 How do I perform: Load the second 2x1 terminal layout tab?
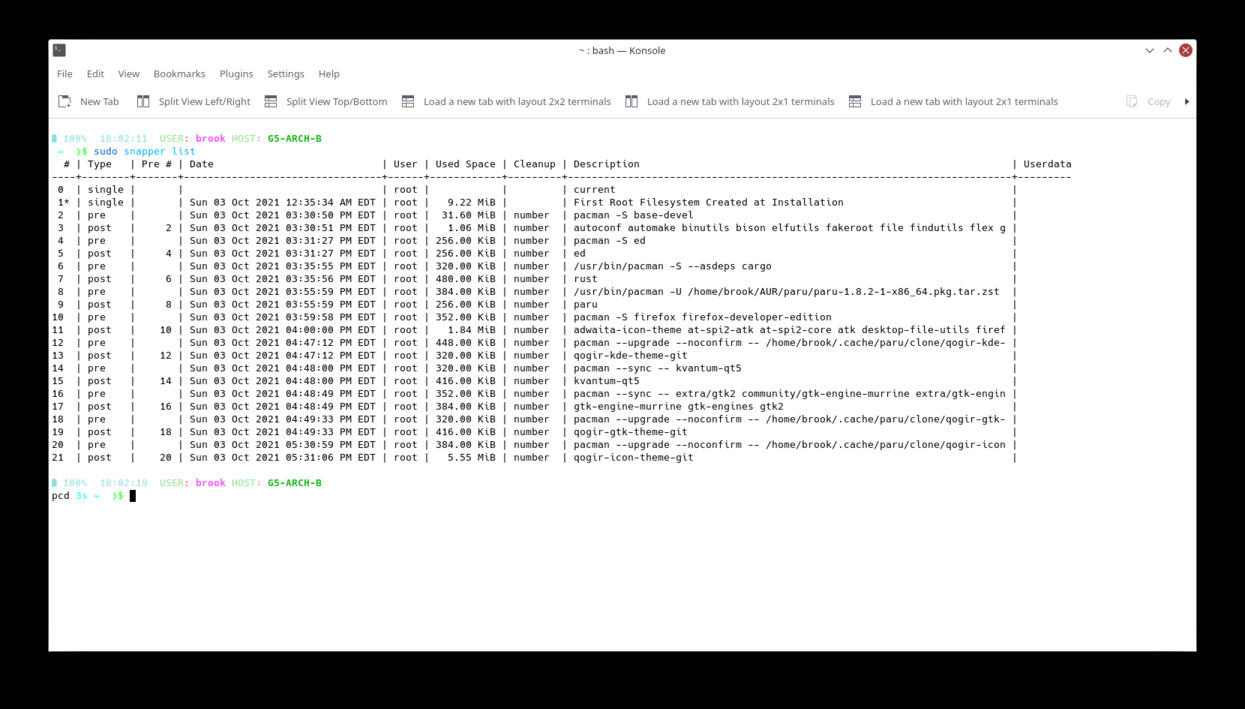[853, 100]
